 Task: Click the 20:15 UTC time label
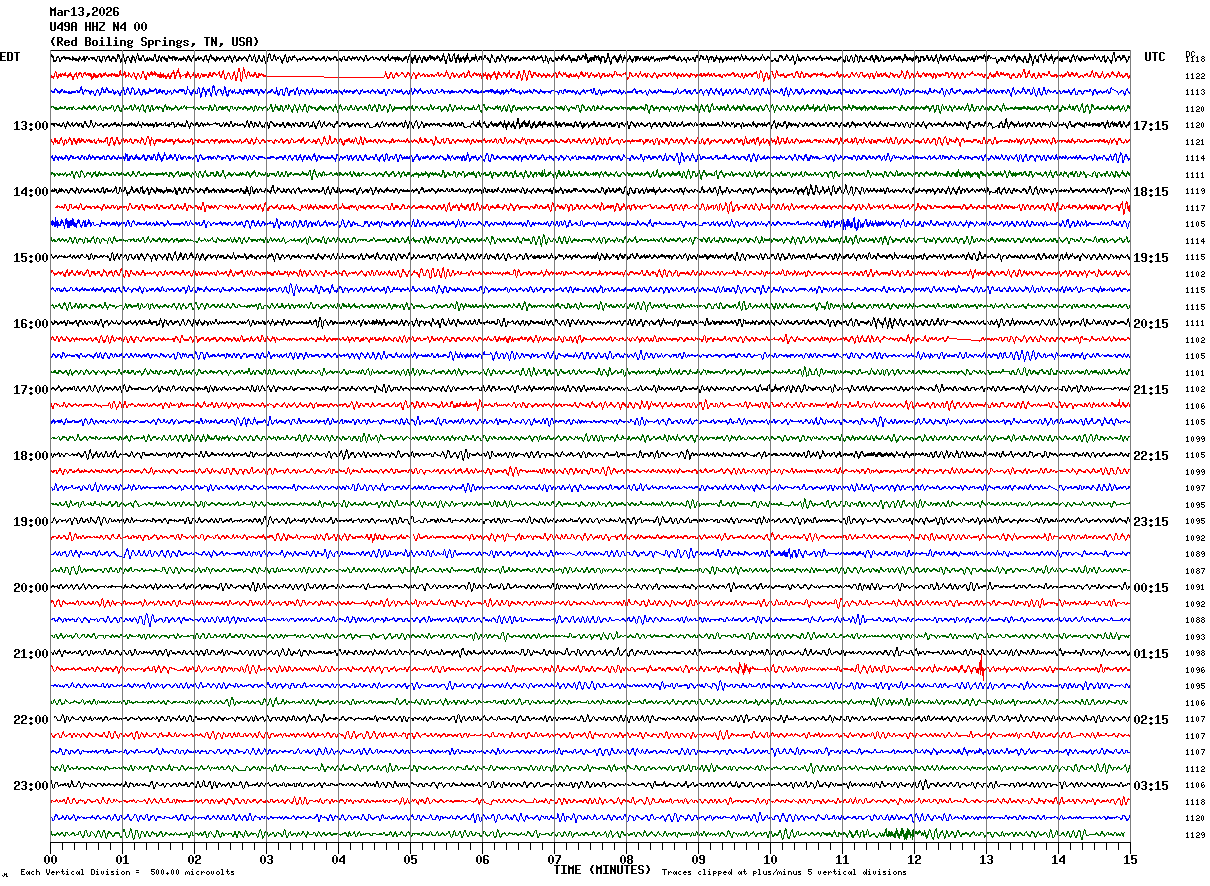click(1151, 324)
